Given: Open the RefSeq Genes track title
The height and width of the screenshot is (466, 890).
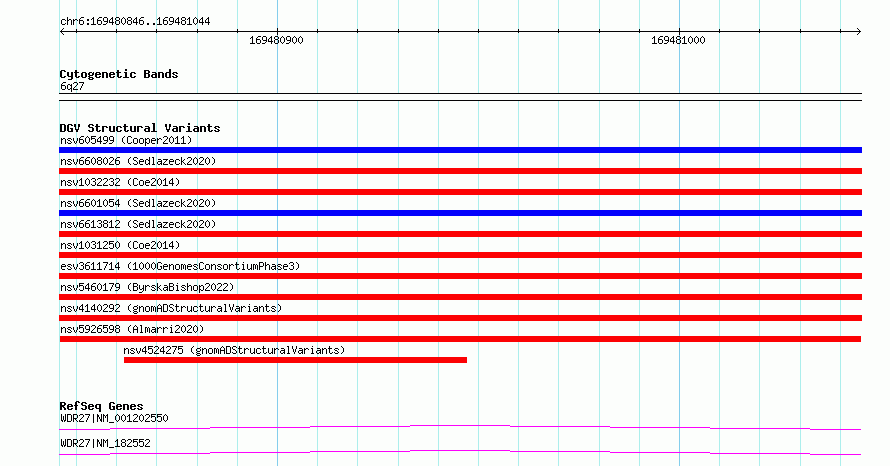Looking at the screenshot, I should pyautogui.click(x=101, y=406).
